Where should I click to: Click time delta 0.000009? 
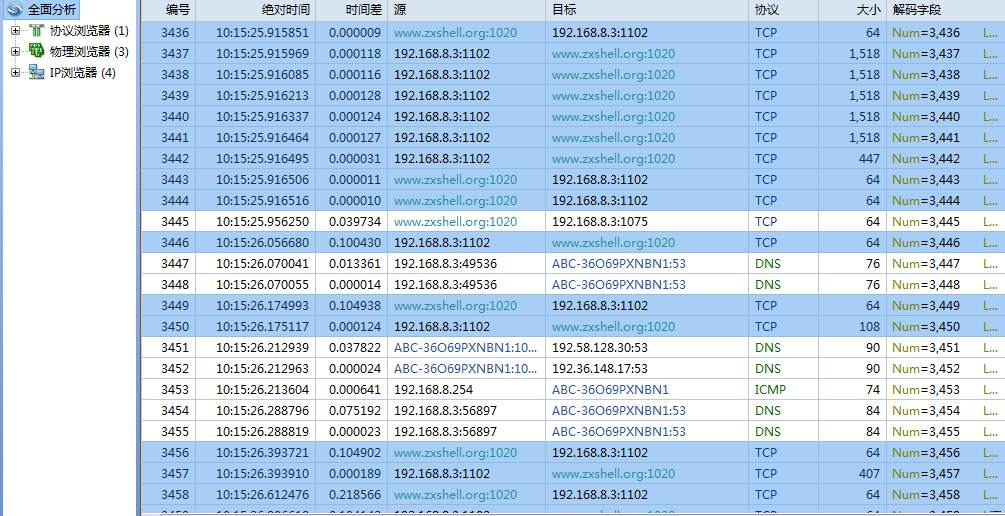(355, 33)
